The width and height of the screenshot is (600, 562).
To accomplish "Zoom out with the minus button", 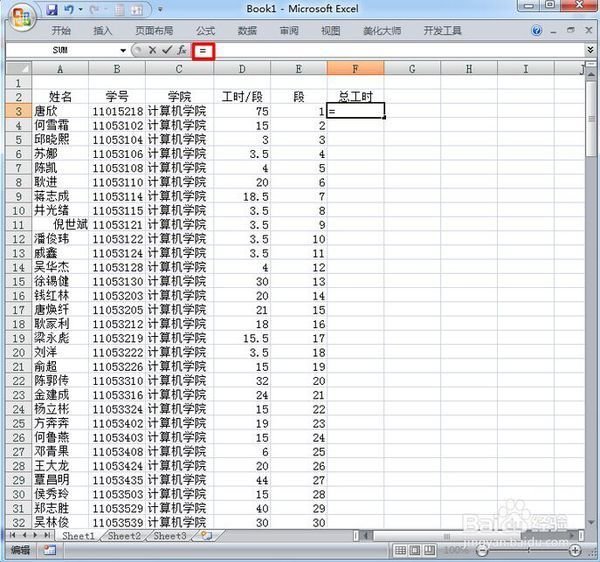I will click(x=483, y=551).
